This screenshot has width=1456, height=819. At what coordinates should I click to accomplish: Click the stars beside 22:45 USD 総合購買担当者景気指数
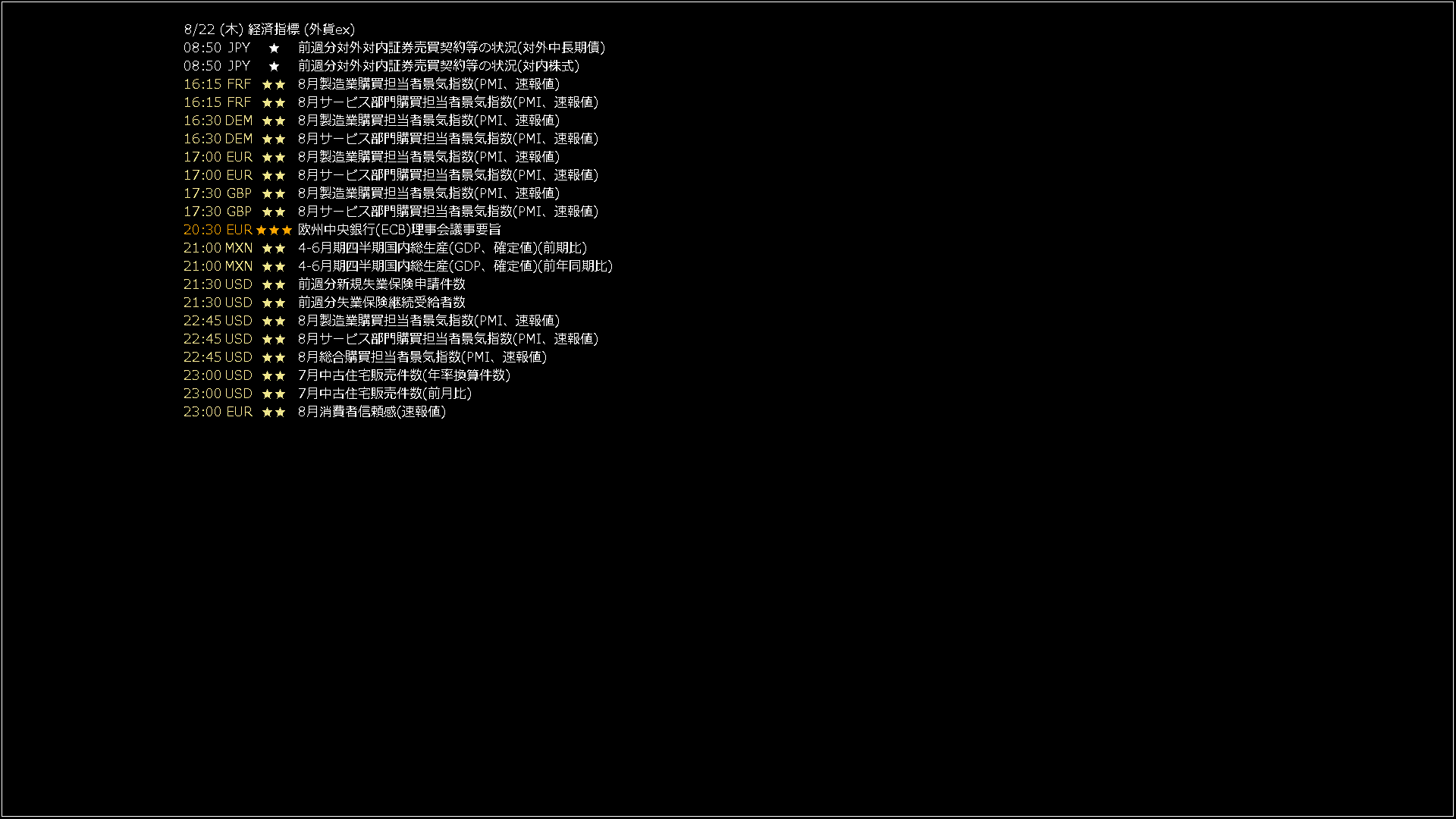pos(274,357)
